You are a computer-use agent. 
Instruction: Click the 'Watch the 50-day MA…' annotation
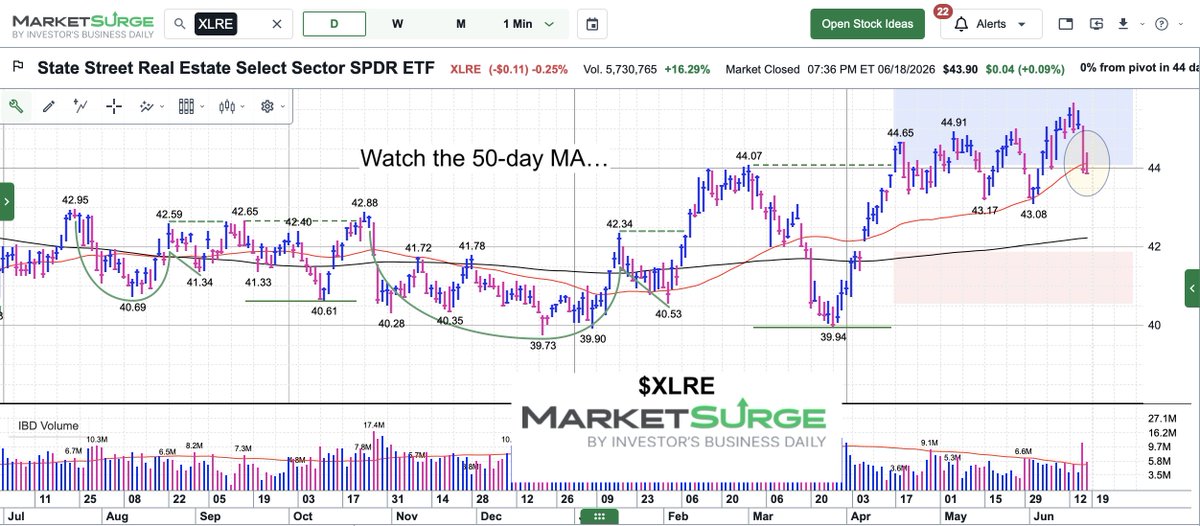click(484, 159)
